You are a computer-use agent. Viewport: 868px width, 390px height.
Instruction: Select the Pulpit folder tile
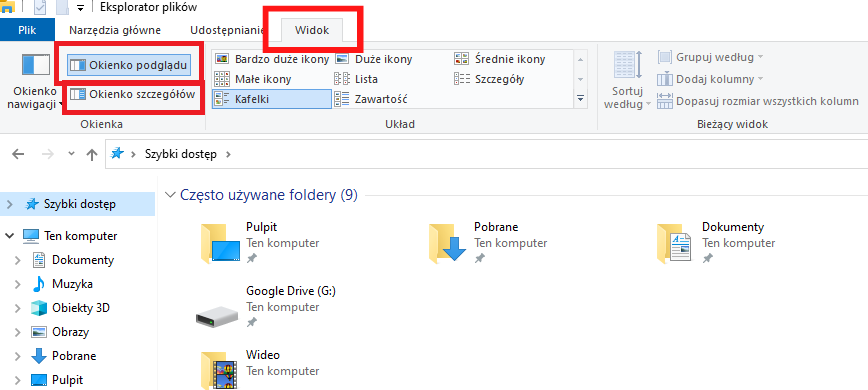click(x=260, y=243)
